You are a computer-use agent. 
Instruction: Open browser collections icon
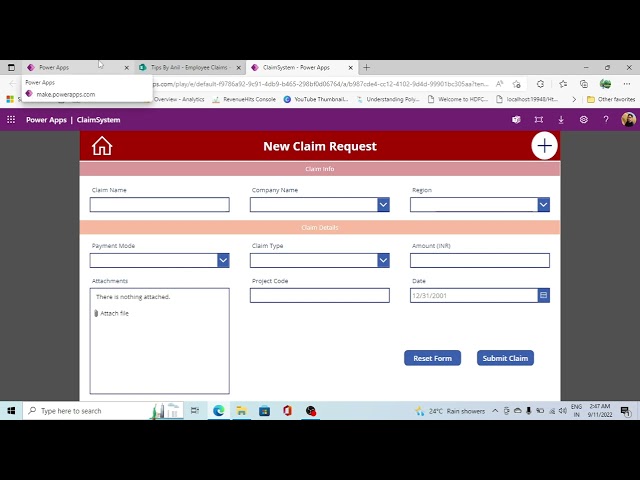[584, 84]
